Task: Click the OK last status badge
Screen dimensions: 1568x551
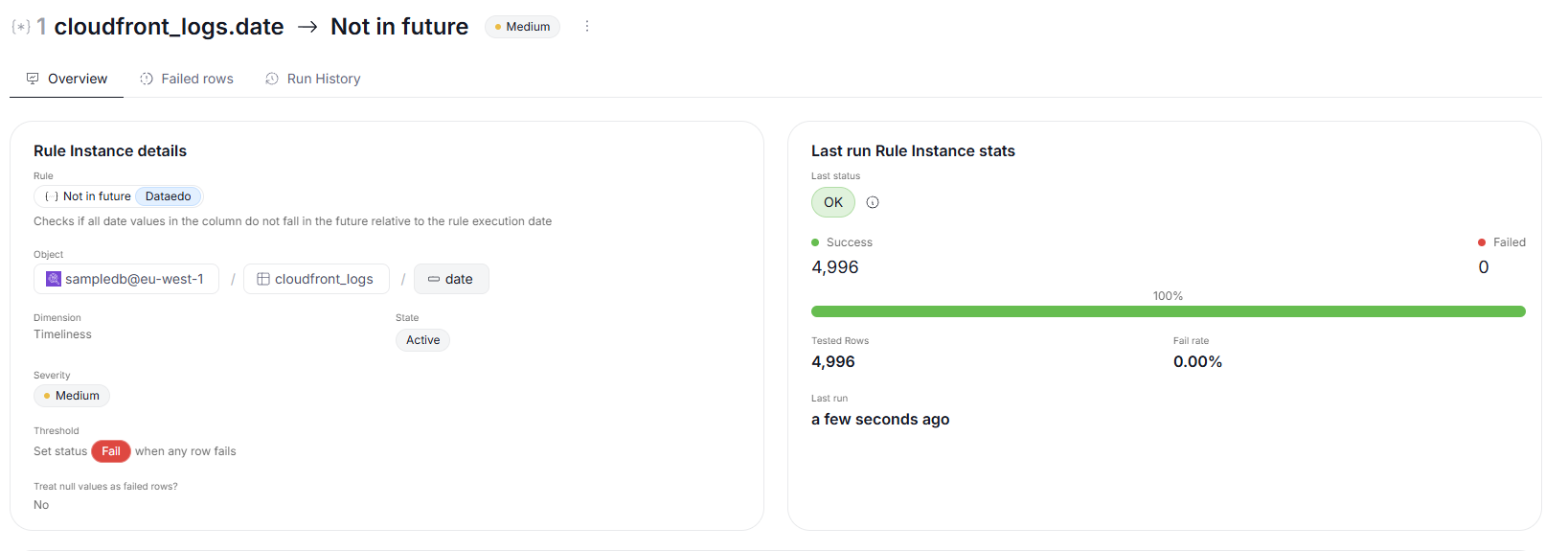Action: tap(833, 202)
